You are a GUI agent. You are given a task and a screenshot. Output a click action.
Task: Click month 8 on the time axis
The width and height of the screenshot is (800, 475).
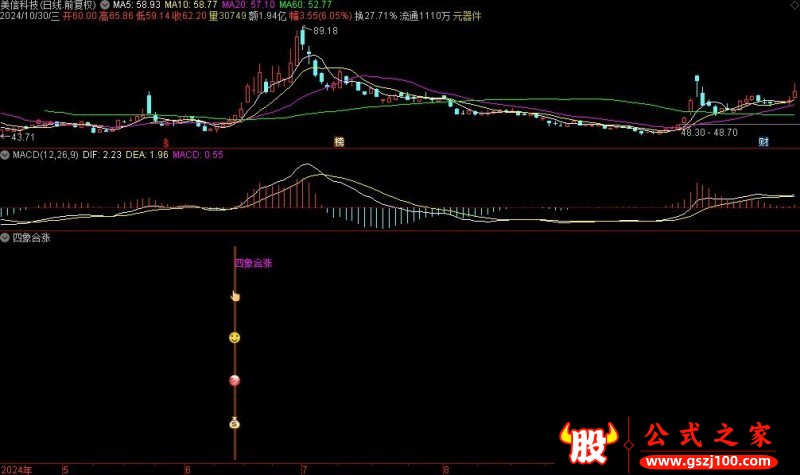(x=446, y=470)
